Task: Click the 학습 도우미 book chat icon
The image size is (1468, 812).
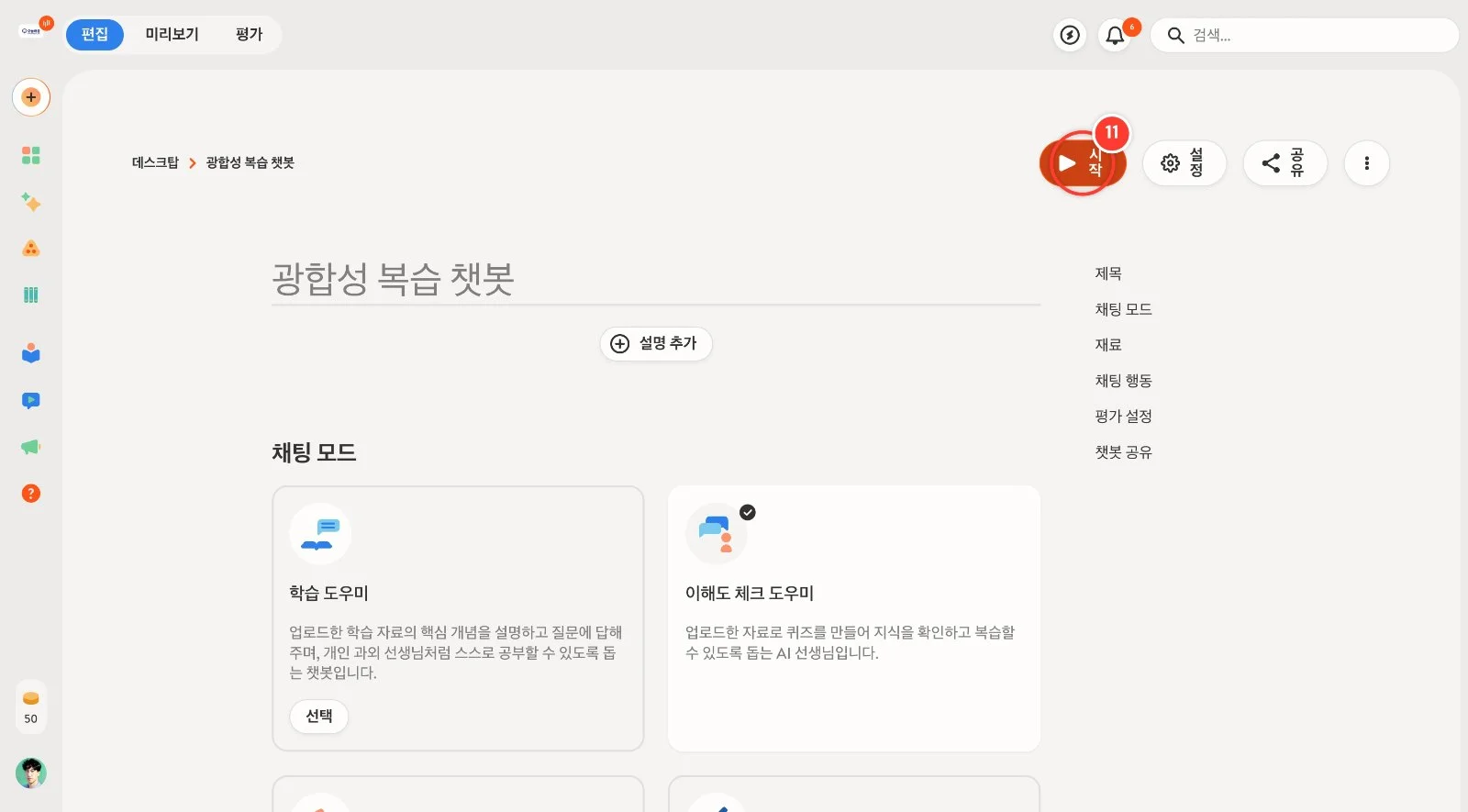Action: [x=320, y=534]
